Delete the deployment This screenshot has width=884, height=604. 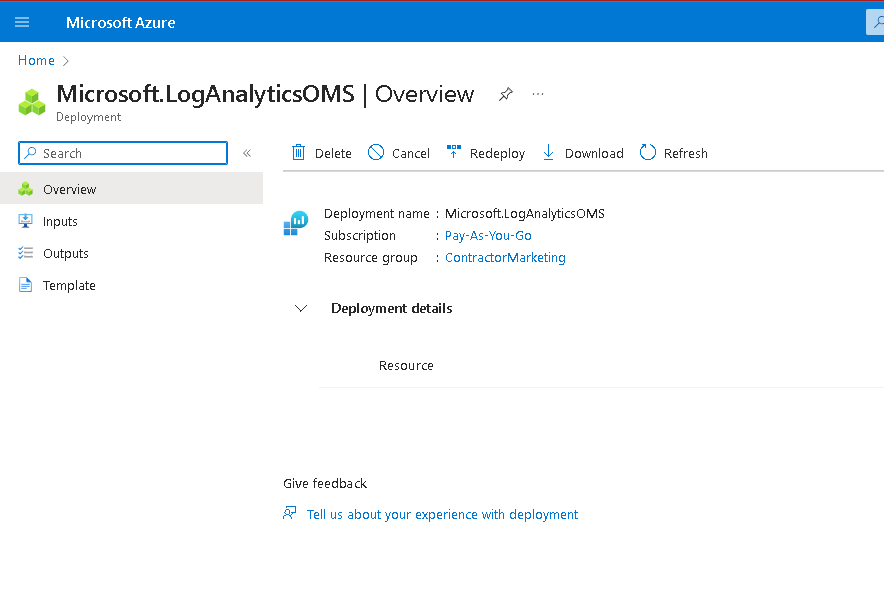(321, 153)
